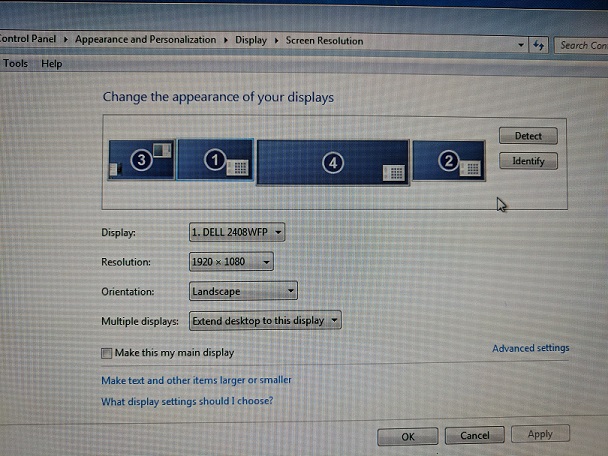
Task: Click the Cancel button
Action: (474, 436)
